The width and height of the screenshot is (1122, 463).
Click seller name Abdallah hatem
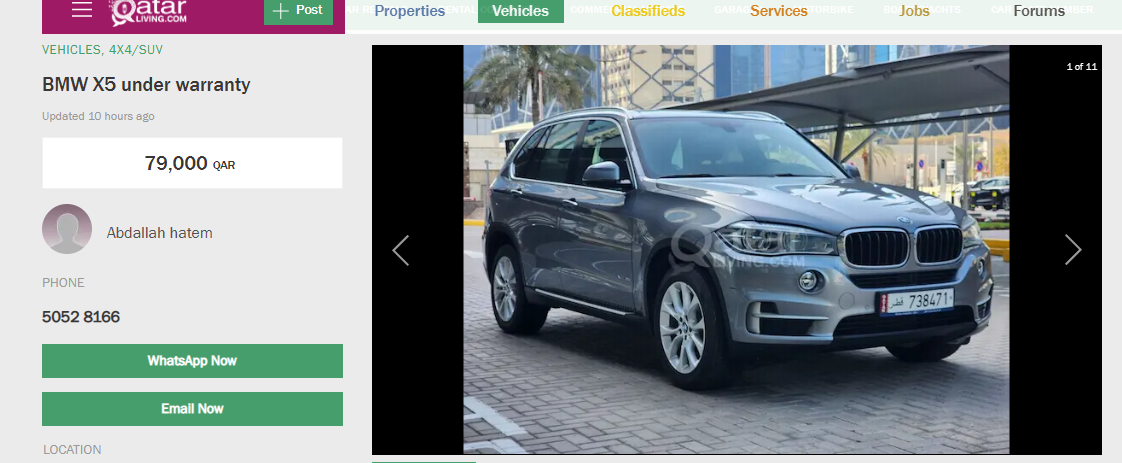160,233
